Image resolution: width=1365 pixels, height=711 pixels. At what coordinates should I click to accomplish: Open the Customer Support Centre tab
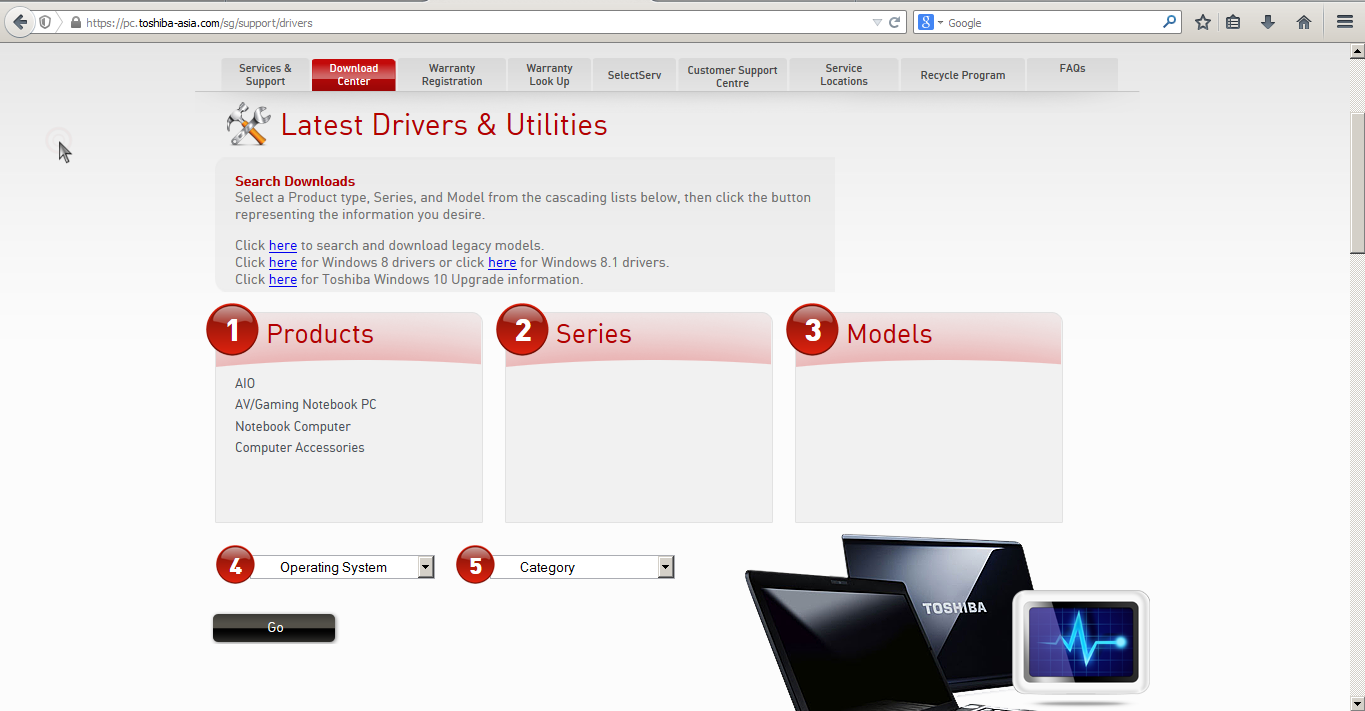[732, 75]
